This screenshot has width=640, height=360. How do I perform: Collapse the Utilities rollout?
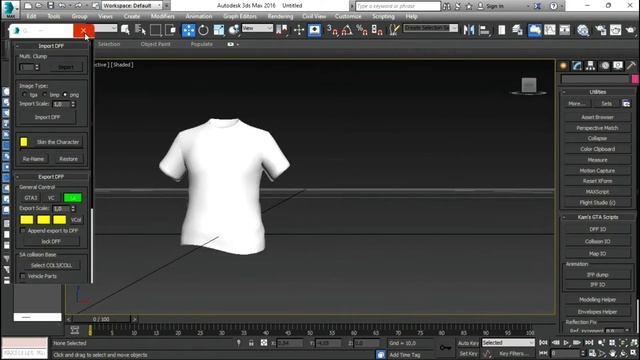(597, 92)
